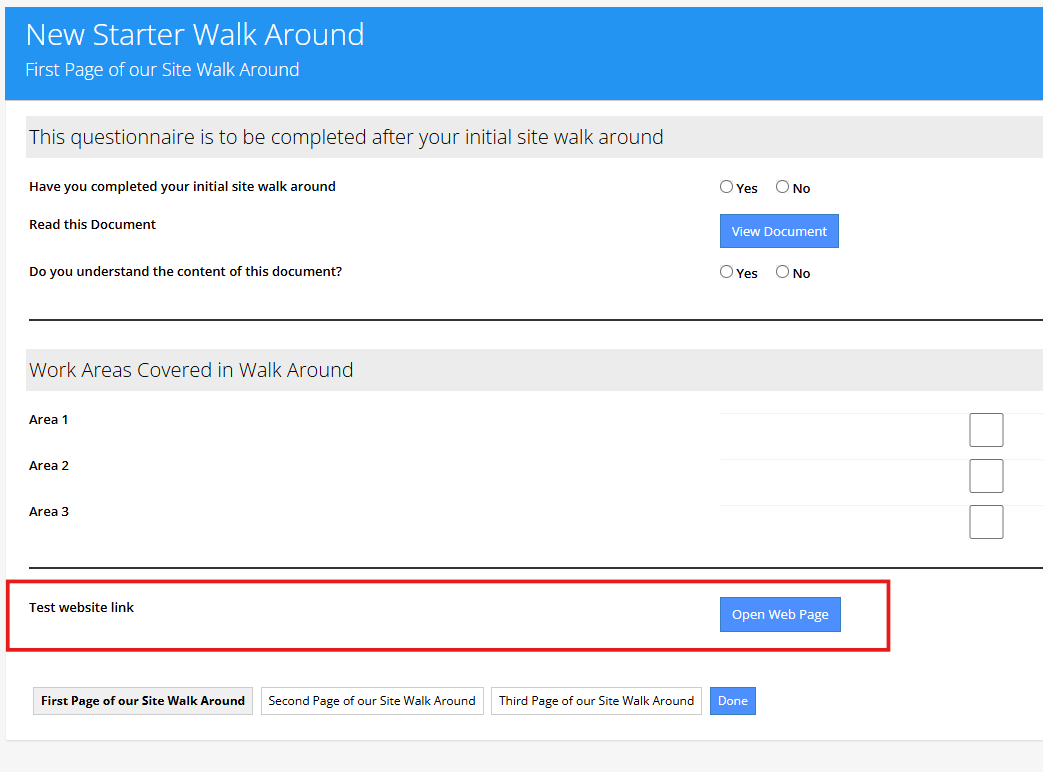Open Web Page for the test website link

point(780,614)
